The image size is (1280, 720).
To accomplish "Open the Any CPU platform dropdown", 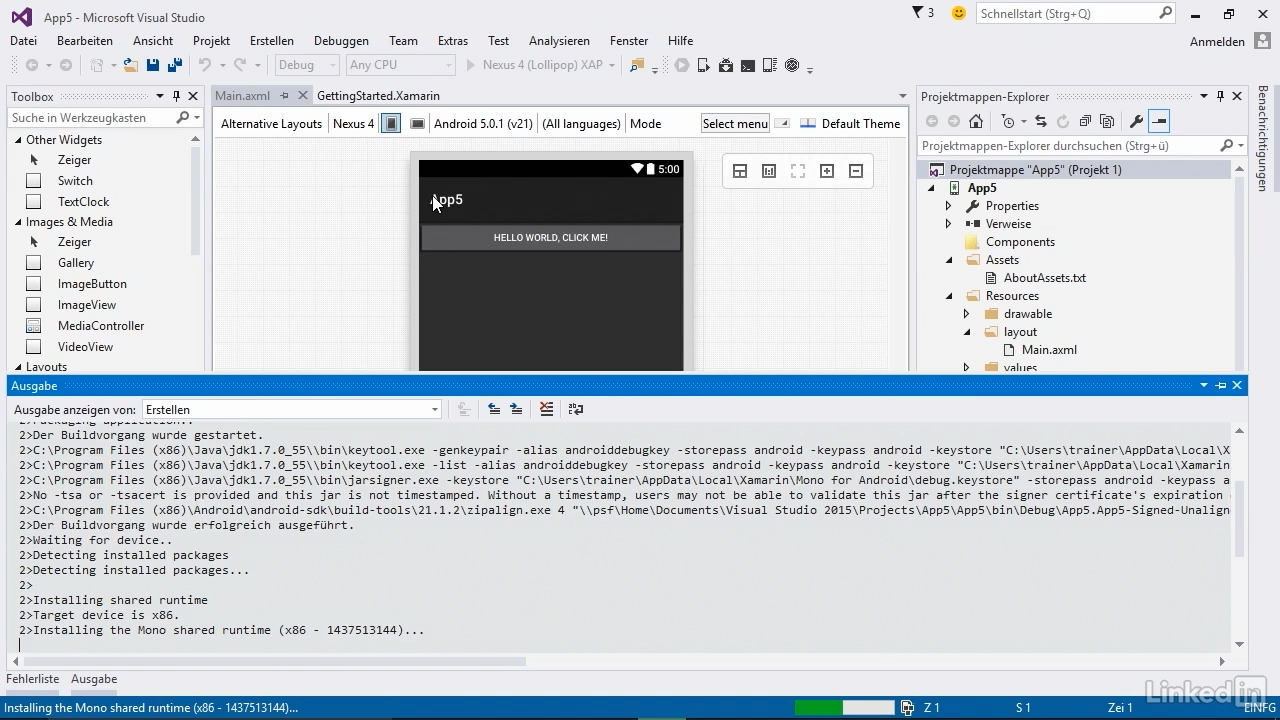I will 400,65.
